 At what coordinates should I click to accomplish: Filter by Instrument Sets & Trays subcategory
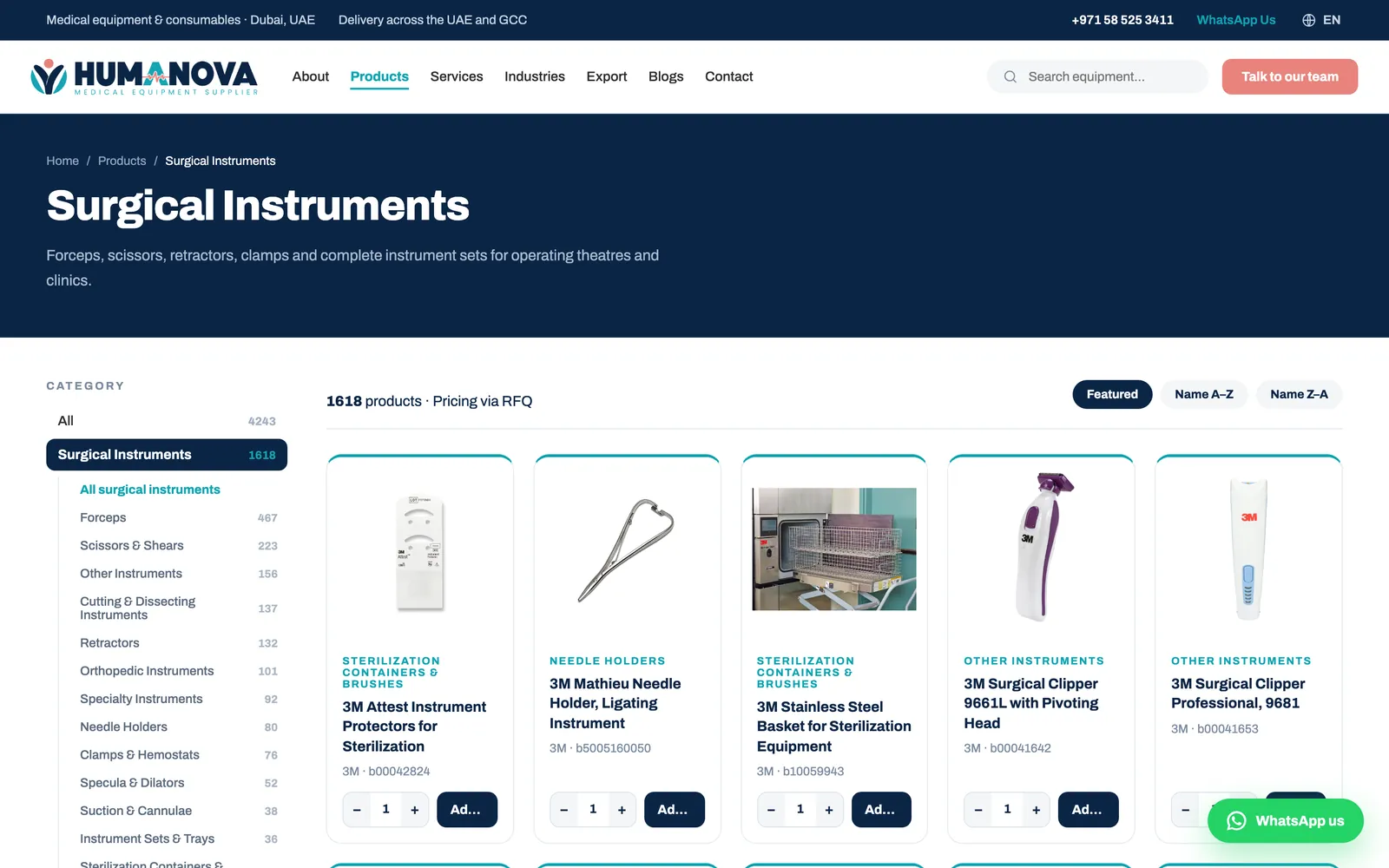click(x=179, y=838)
